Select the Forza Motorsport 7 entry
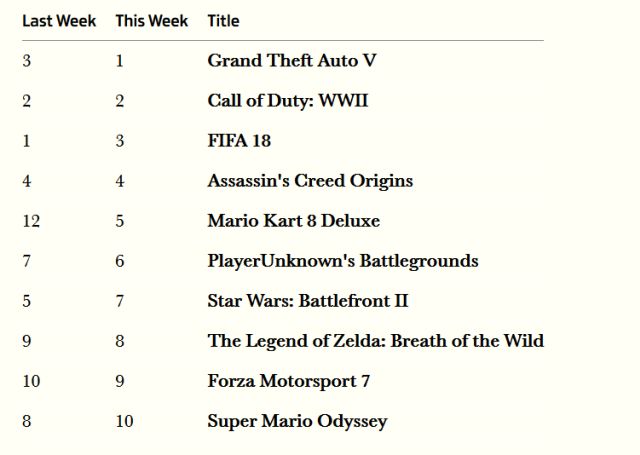The height and width of the screenshot is (455, 640). tap(289, 381)
